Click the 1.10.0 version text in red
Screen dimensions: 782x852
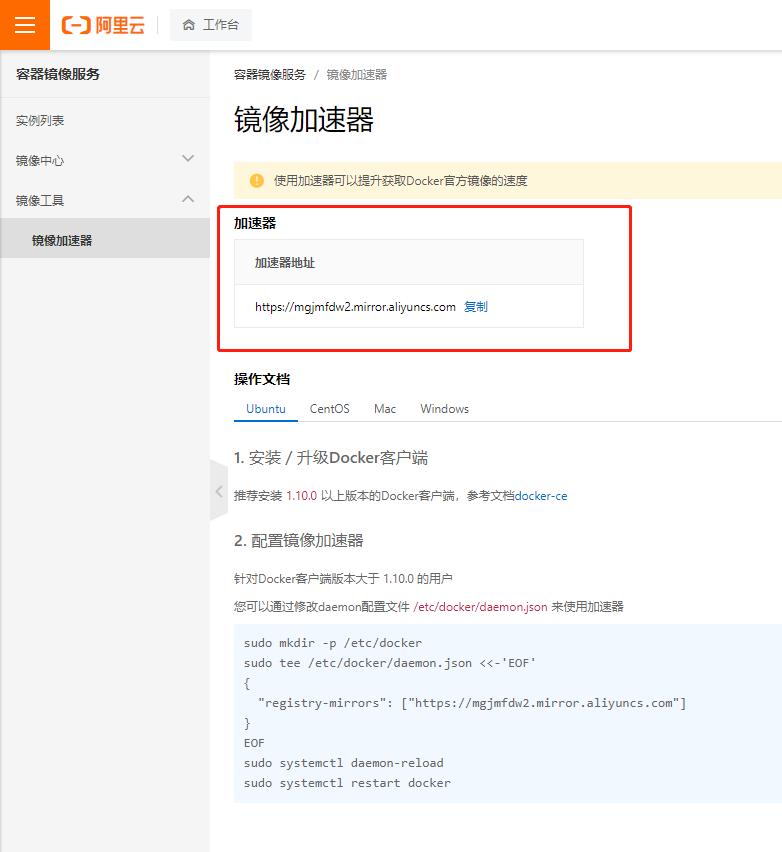point(302,496)
